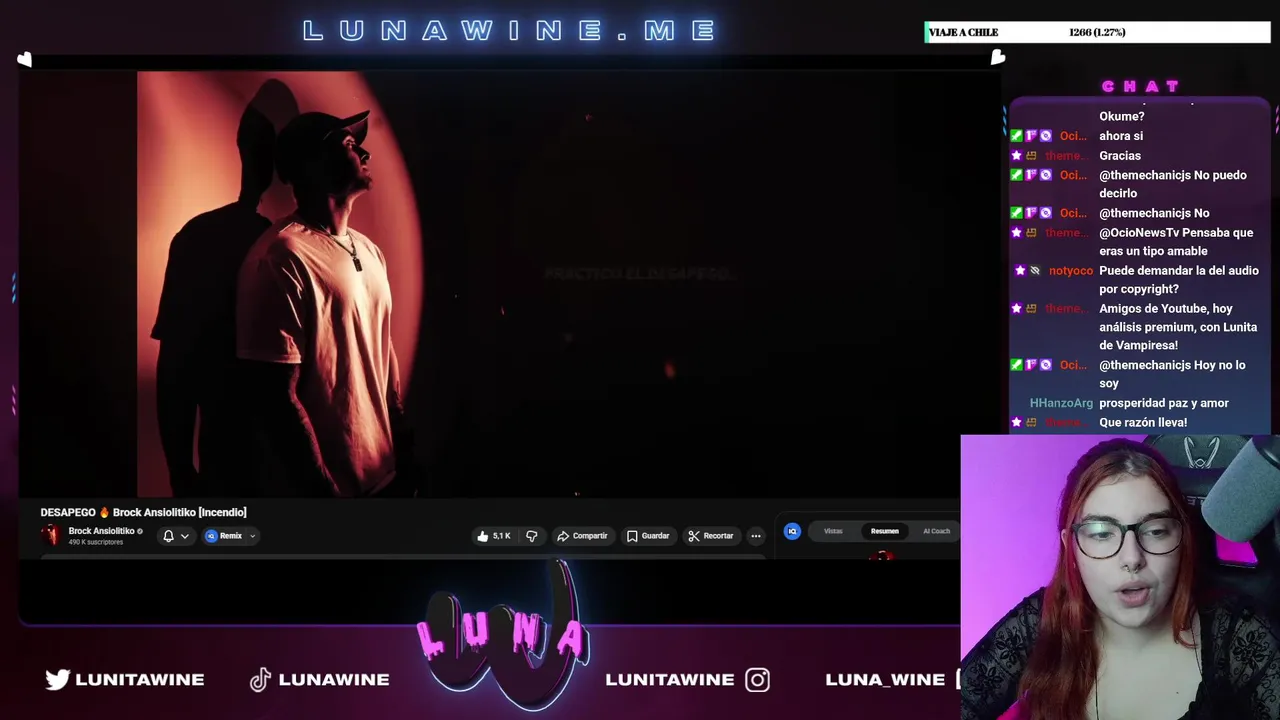Click the streamer webcam overlay
Viewport: 1280px width, 720px height.
point(1120,577)
